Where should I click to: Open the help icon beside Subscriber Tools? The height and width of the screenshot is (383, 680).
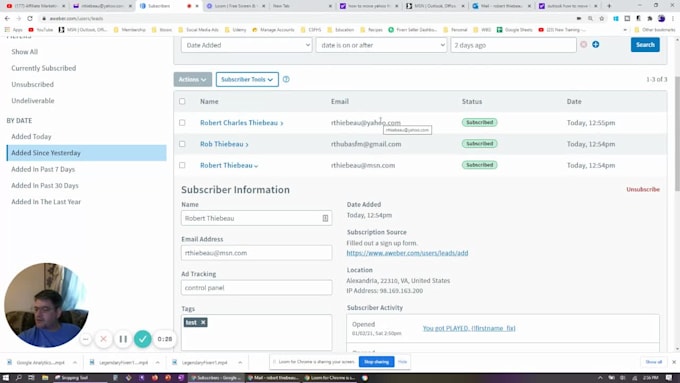coord(286,79)
